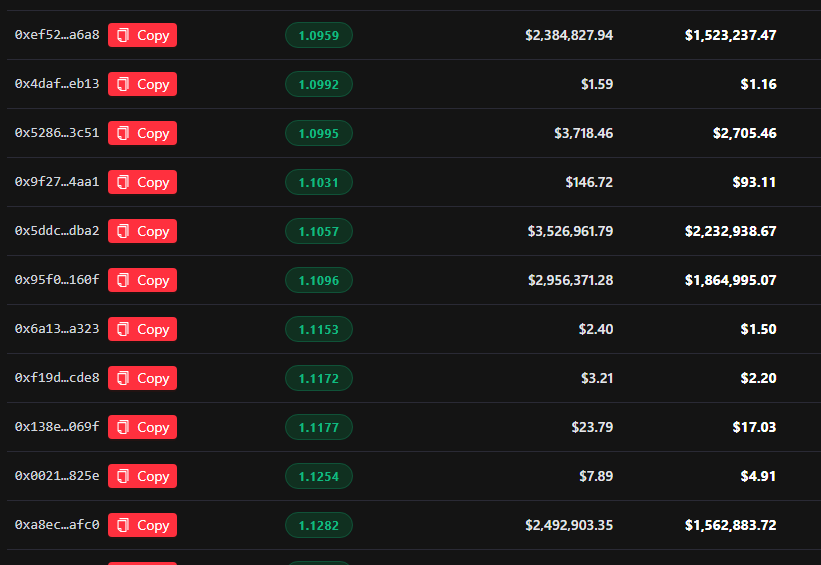Copy address 0x5ddc…dba2
Screen dimensions: 821x565
coord(142,231)
